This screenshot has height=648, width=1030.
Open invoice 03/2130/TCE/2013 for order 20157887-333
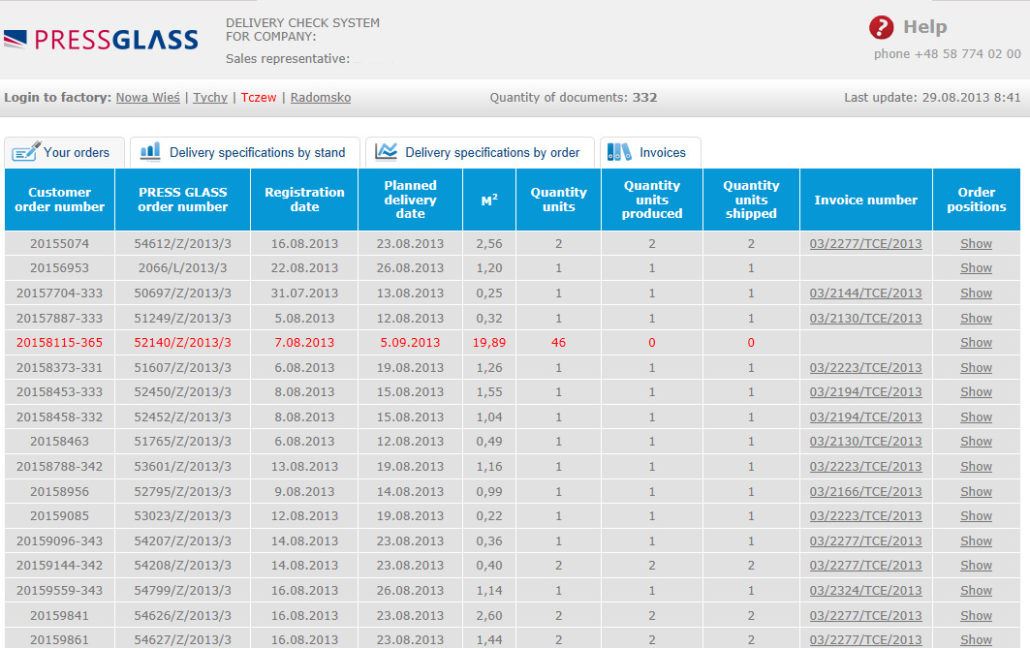coord(866,318)
